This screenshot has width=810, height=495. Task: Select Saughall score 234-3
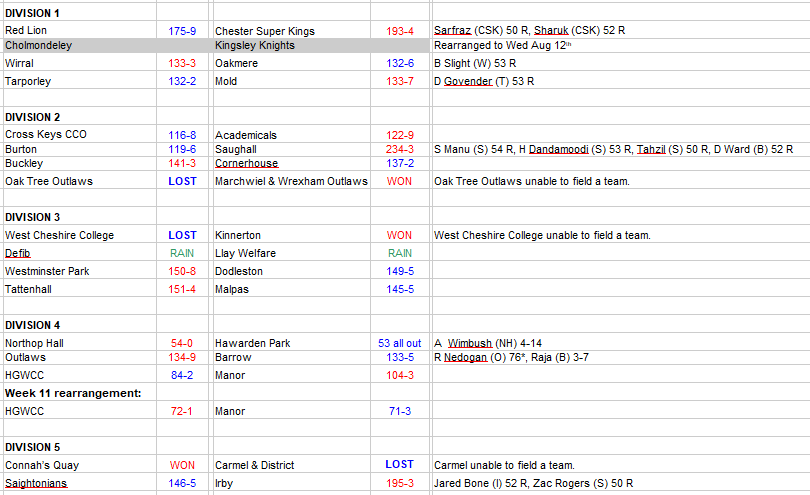tap(400, 149)
